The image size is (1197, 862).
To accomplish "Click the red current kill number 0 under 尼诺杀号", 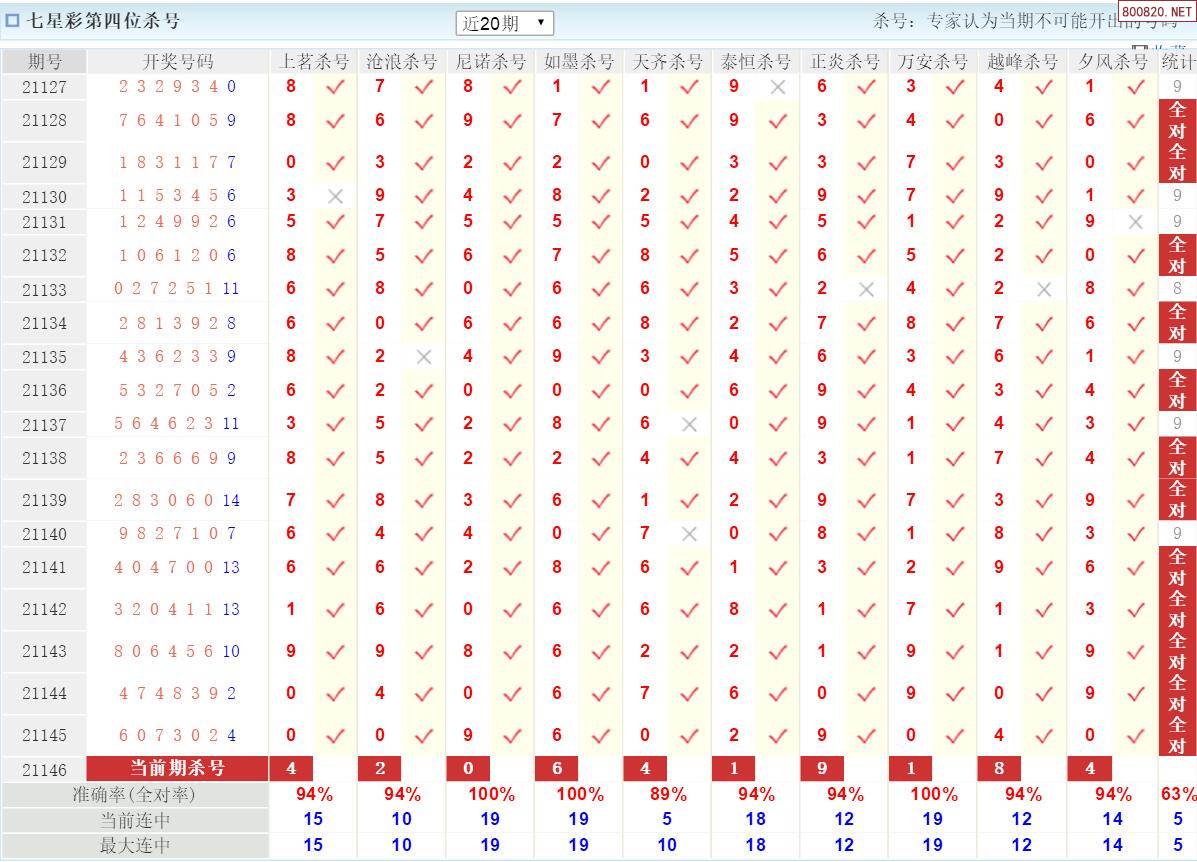I will point(468,768).
